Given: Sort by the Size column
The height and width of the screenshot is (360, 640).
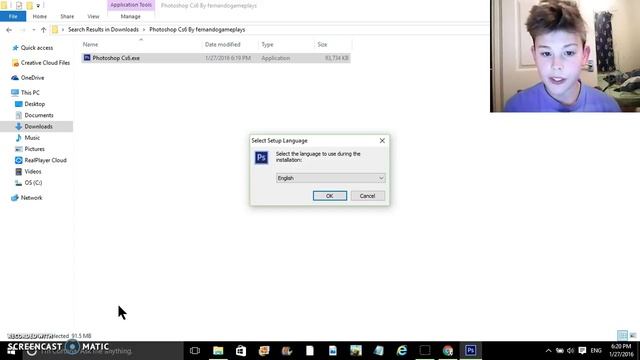Looking at the screenshot, I should (322, 44).
